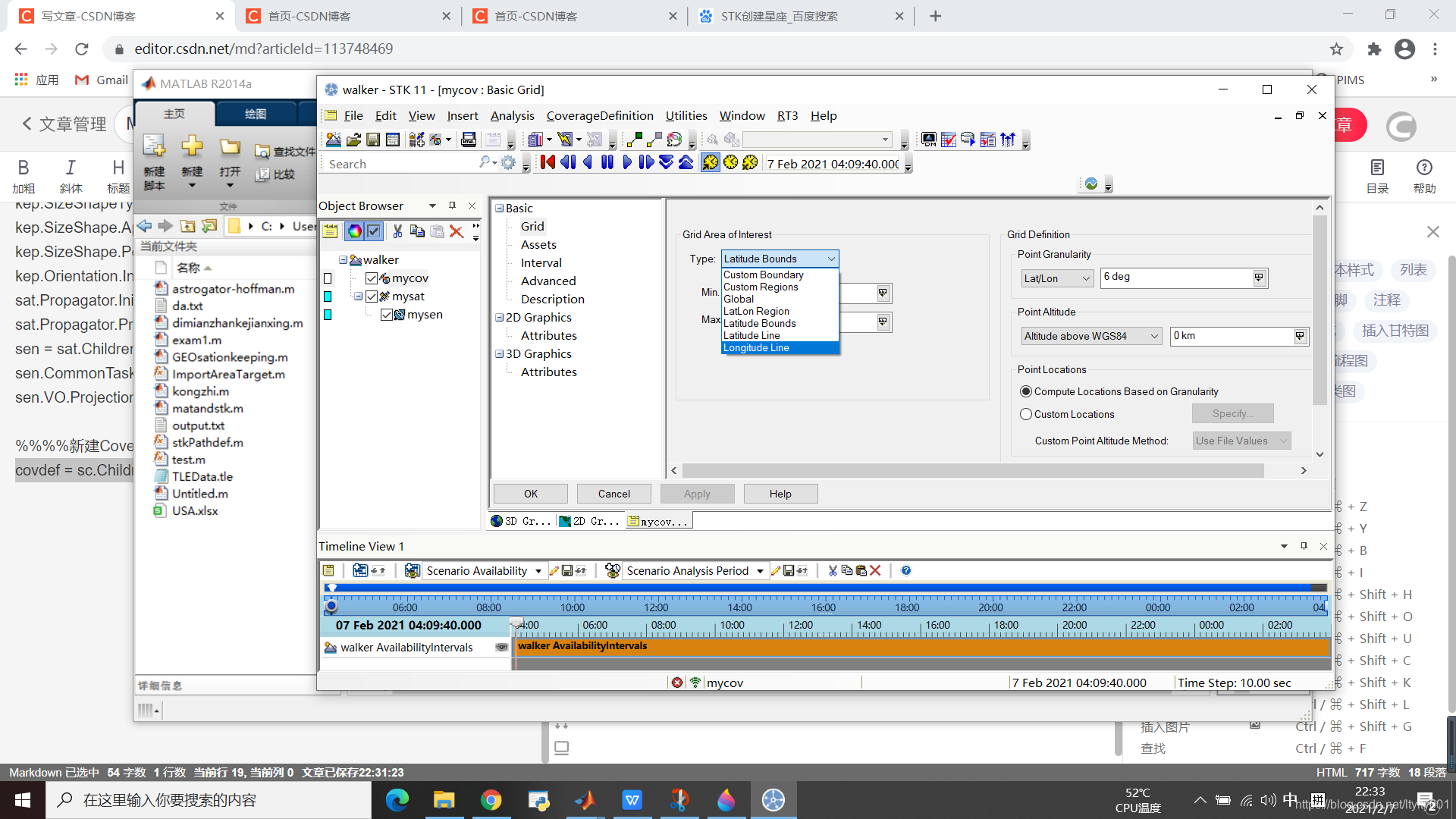
Task: Click the Insert Object satellite icon
Action: [416, 140]
